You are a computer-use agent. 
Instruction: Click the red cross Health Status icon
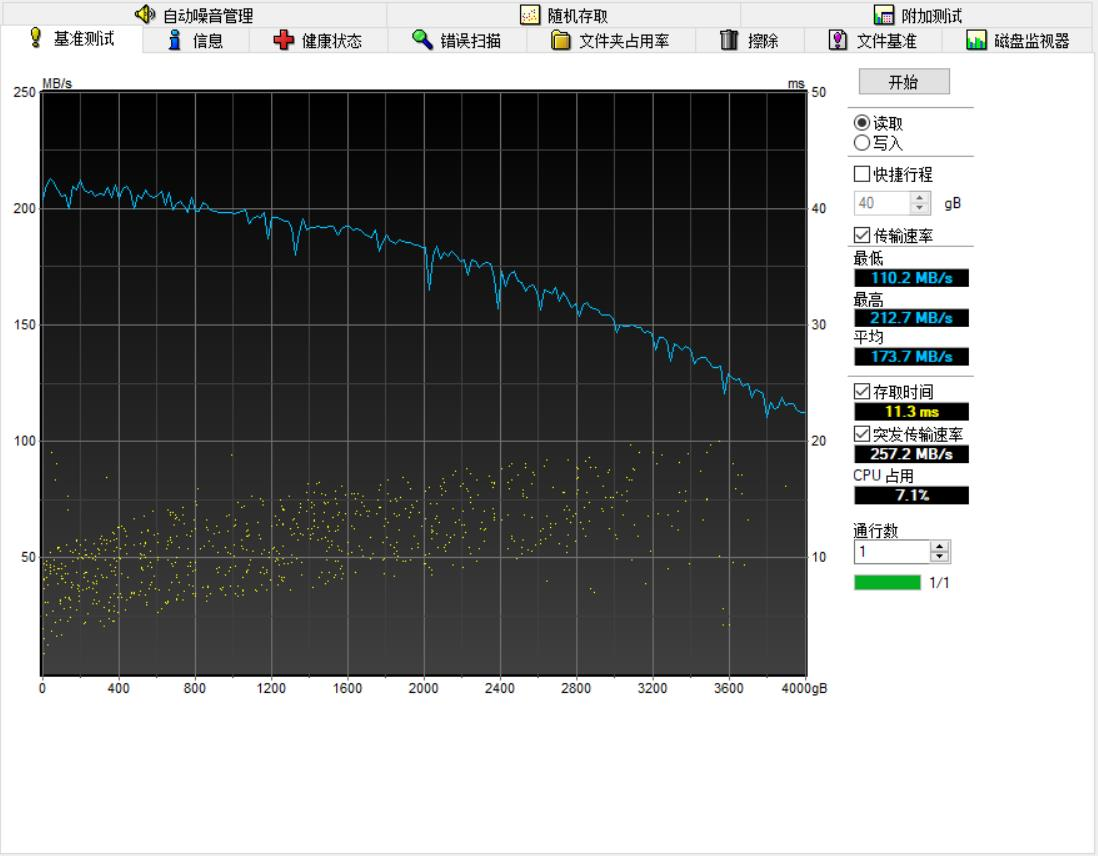click(x=284, y=40)
